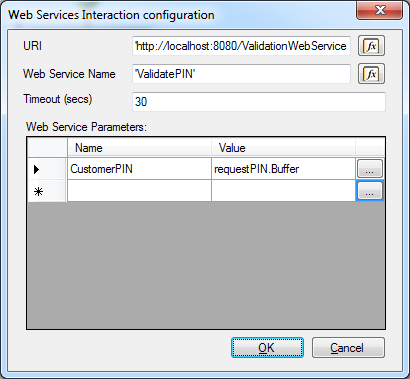Select the requestPIN.Buffer value cell

pos(283,169)
